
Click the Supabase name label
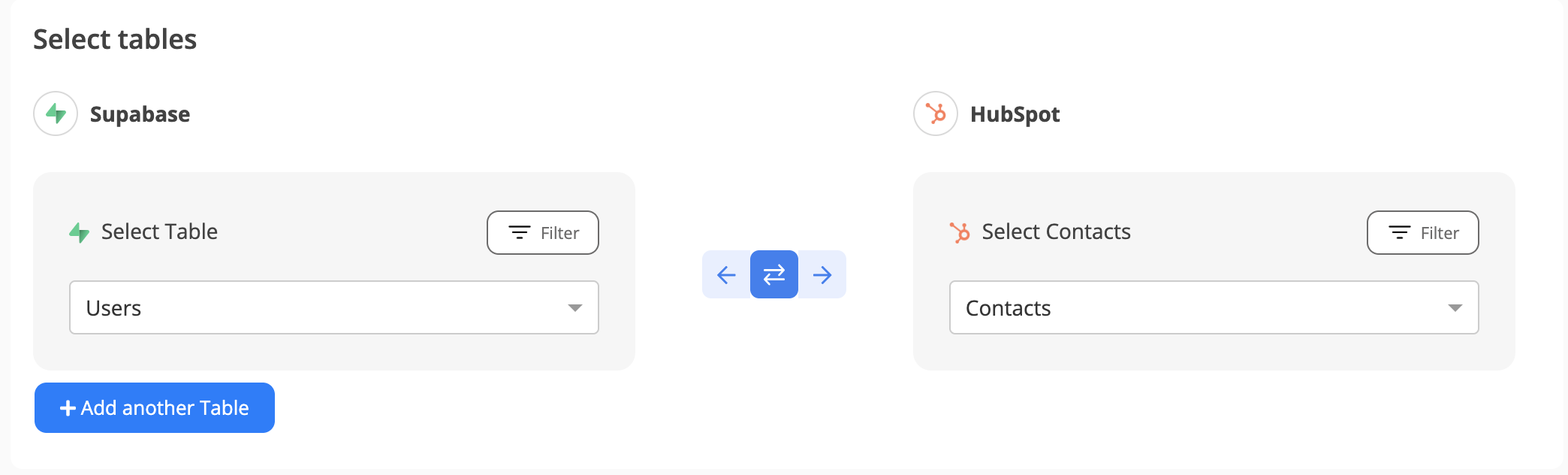tap(140, 114)
